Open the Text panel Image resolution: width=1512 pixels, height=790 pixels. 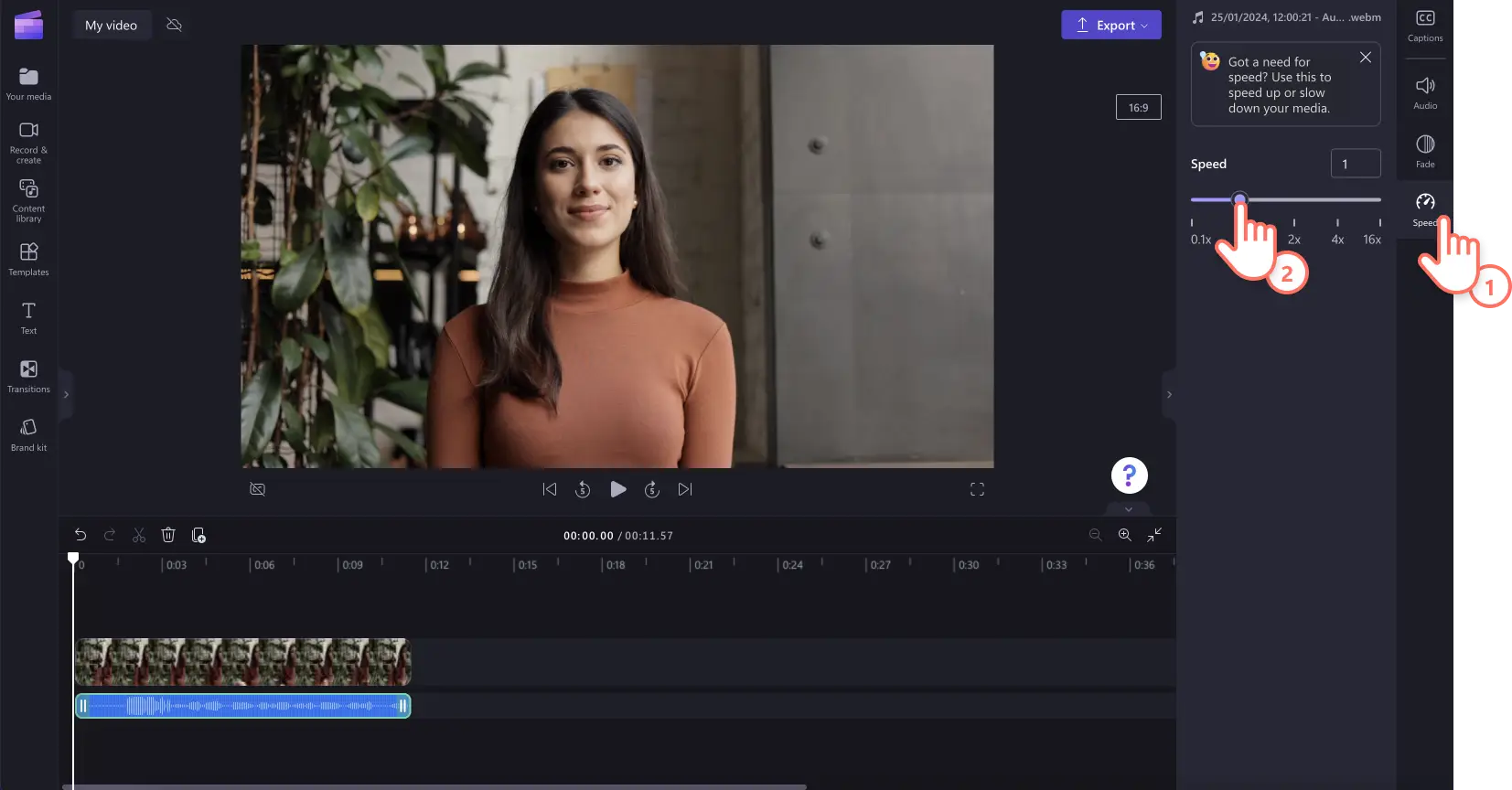pos(28,317)
